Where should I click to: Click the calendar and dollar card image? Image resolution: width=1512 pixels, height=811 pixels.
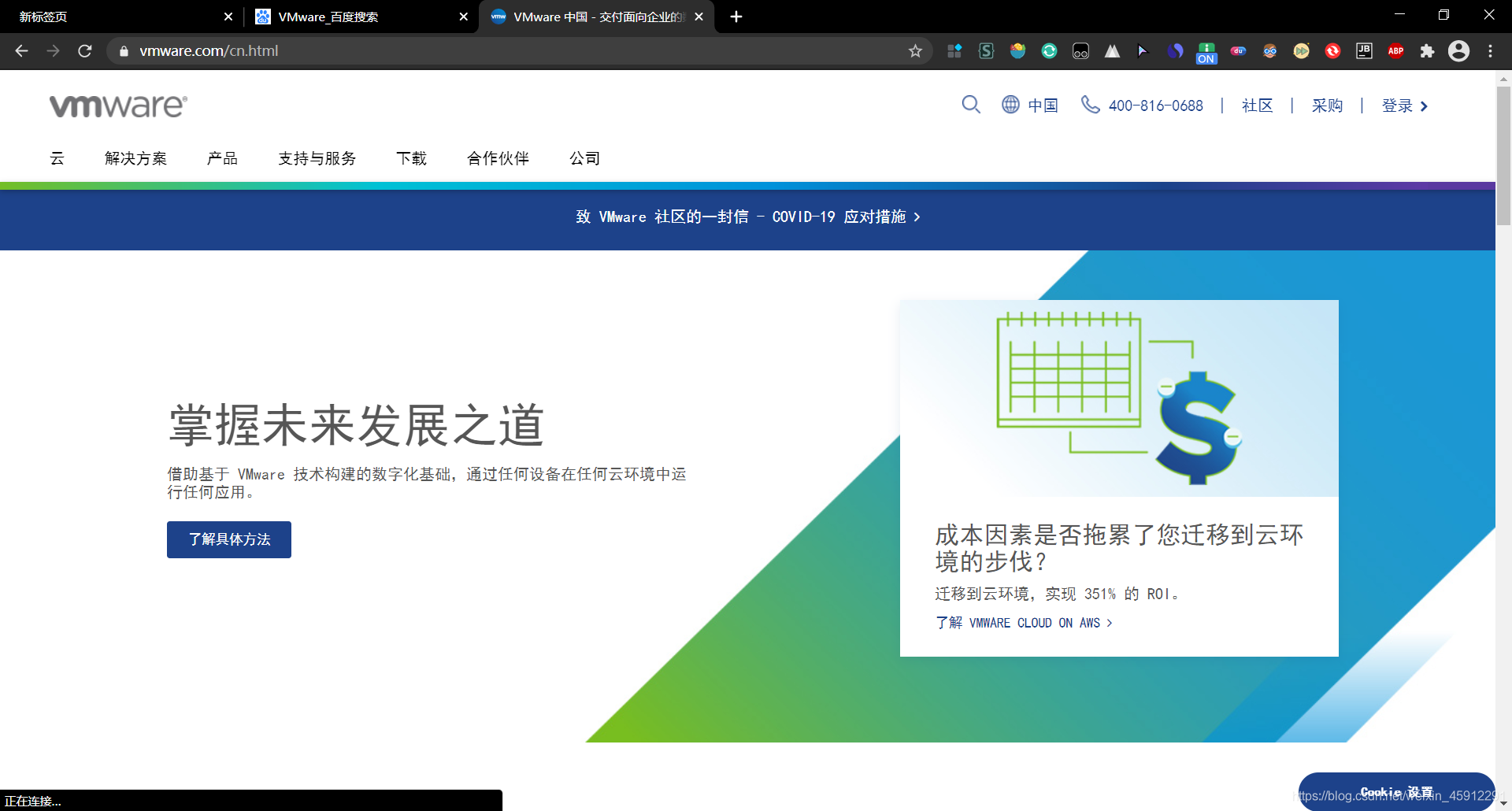coord(1119,398)
